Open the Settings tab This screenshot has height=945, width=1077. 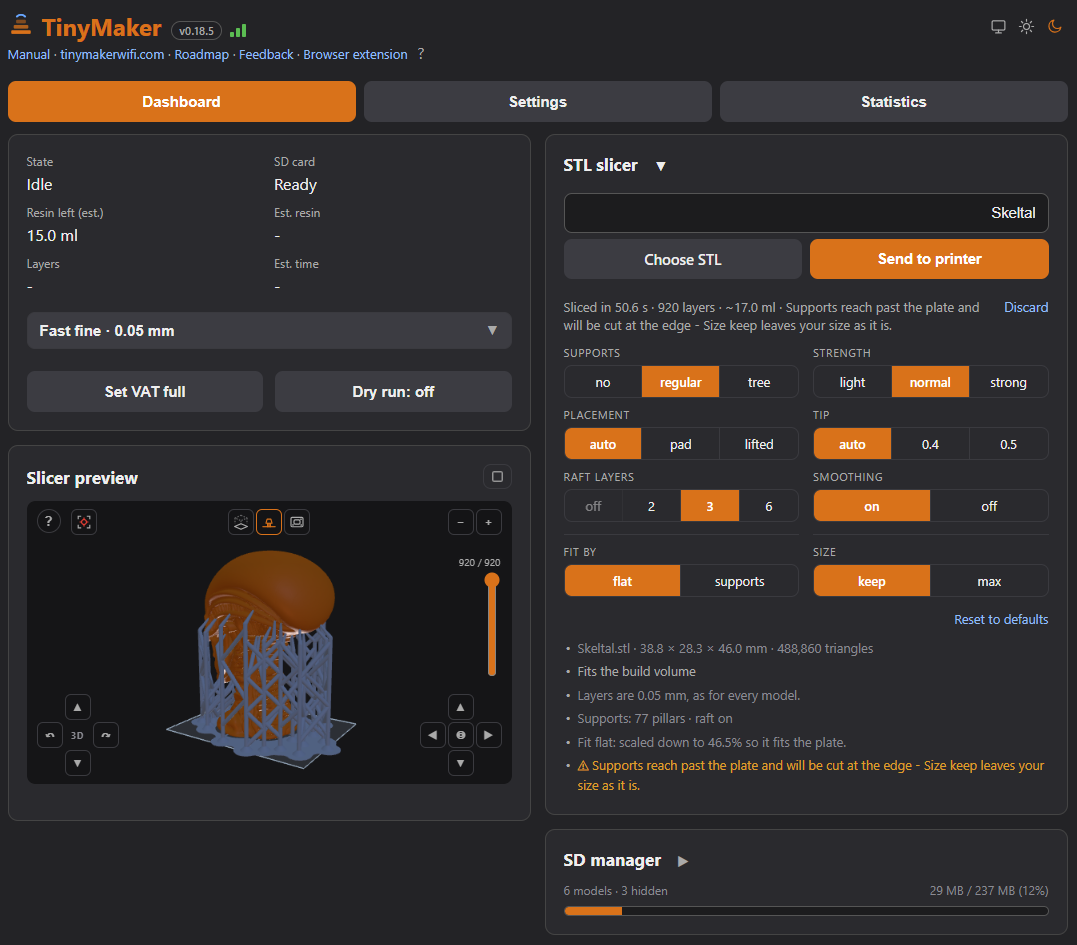point(538,102)
